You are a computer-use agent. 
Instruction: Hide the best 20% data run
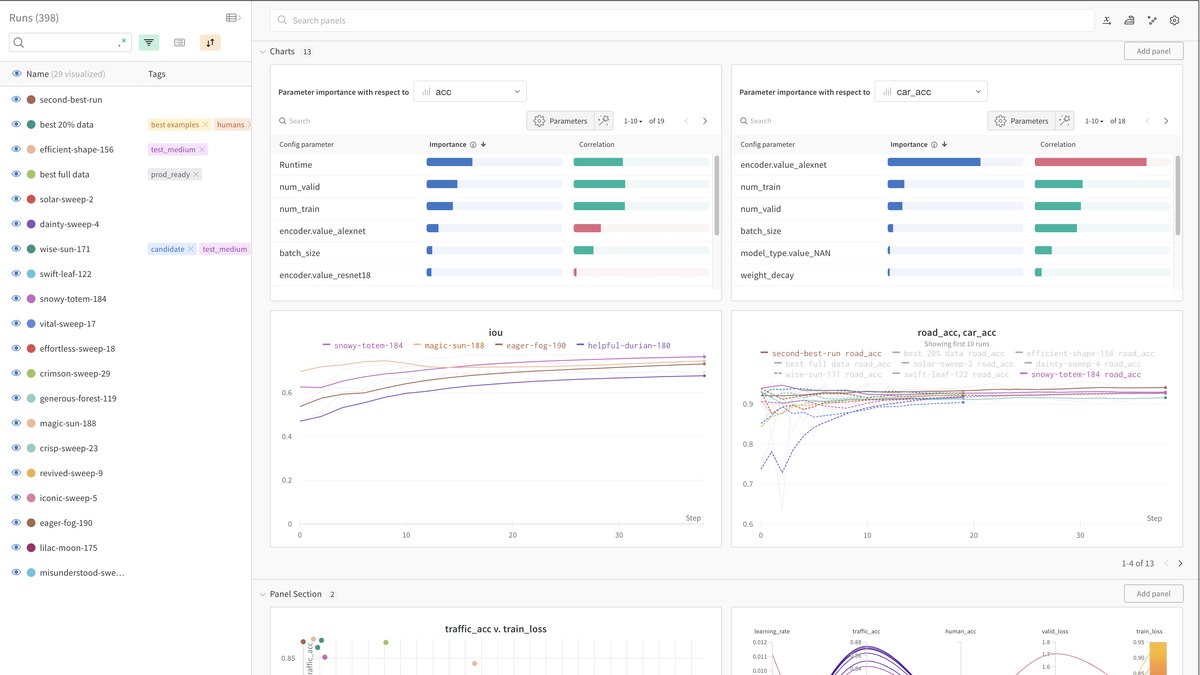16,125
